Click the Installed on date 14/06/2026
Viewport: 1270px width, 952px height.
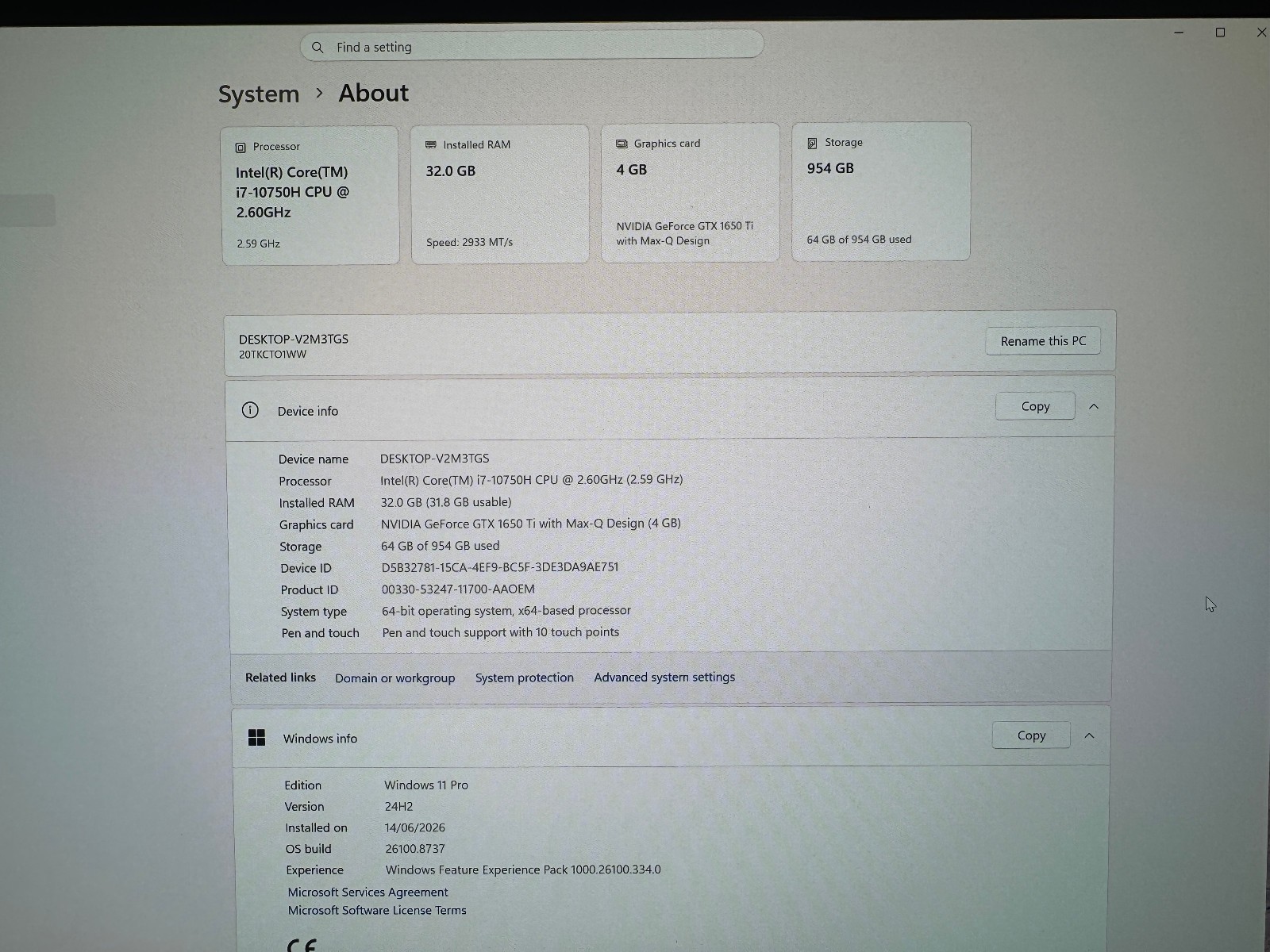point(414,827)
